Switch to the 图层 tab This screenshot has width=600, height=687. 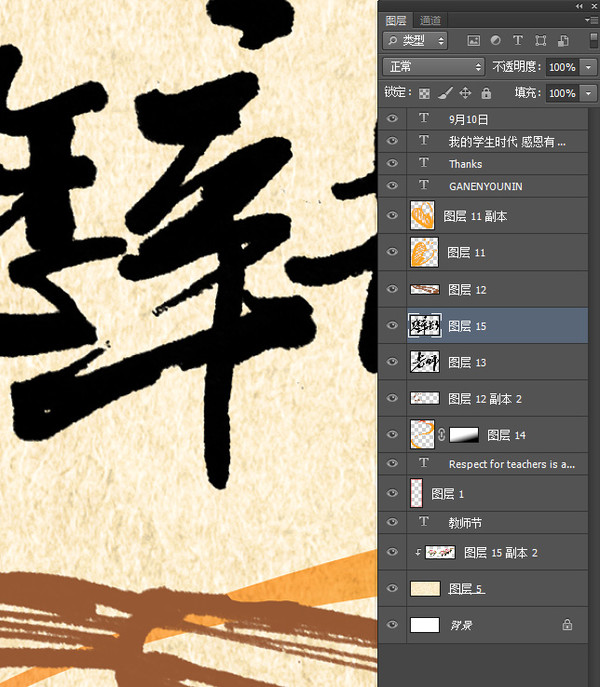pos(396,20)
